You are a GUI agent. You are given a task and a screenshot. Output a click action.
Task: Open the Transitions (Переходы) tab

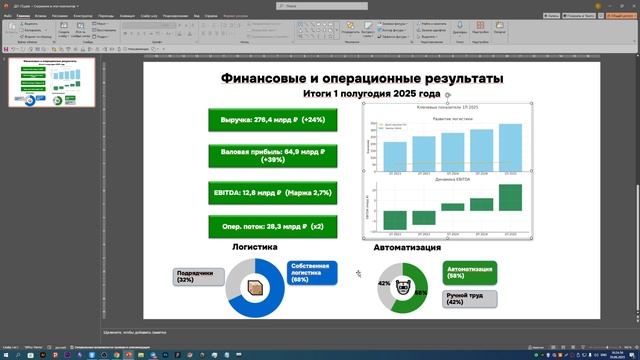coord(106,16)
